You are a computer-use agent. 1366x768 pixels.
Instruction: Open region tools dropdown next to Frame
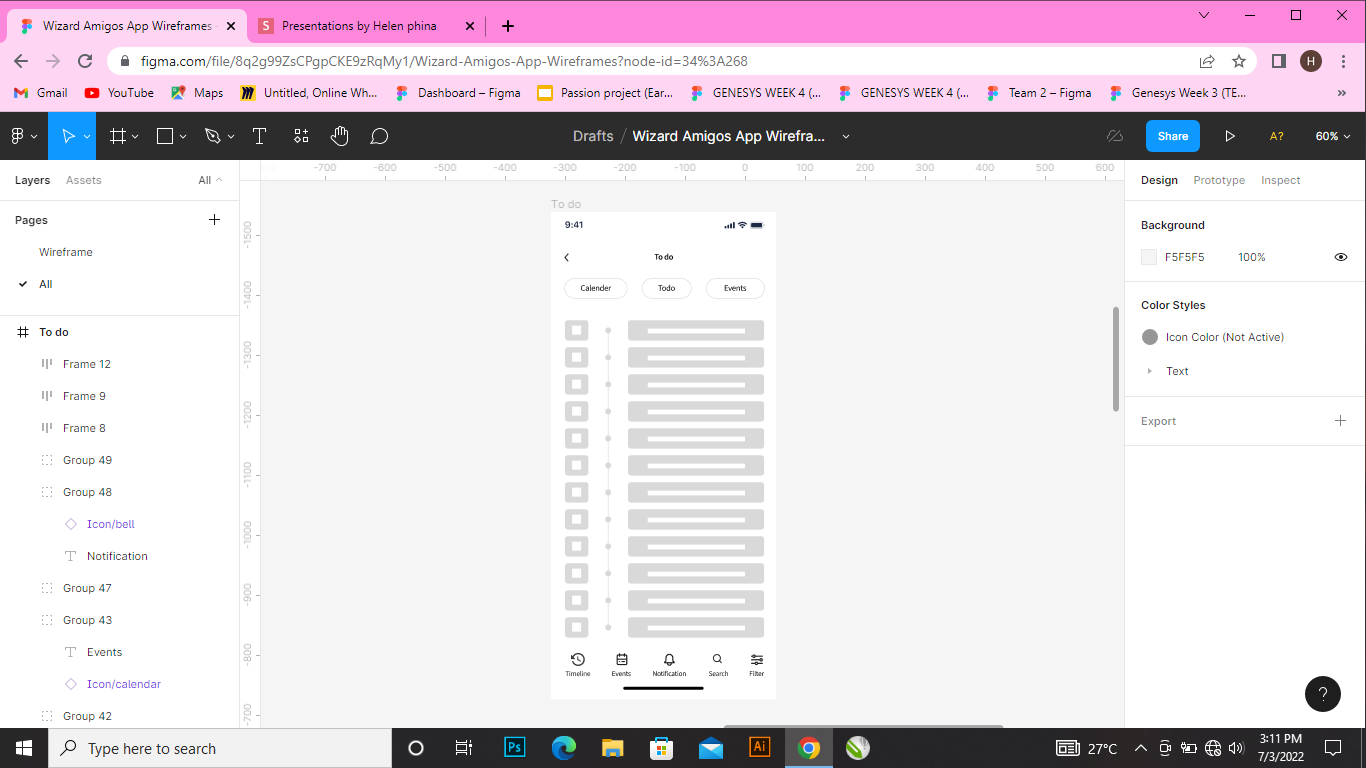[135, 136]
